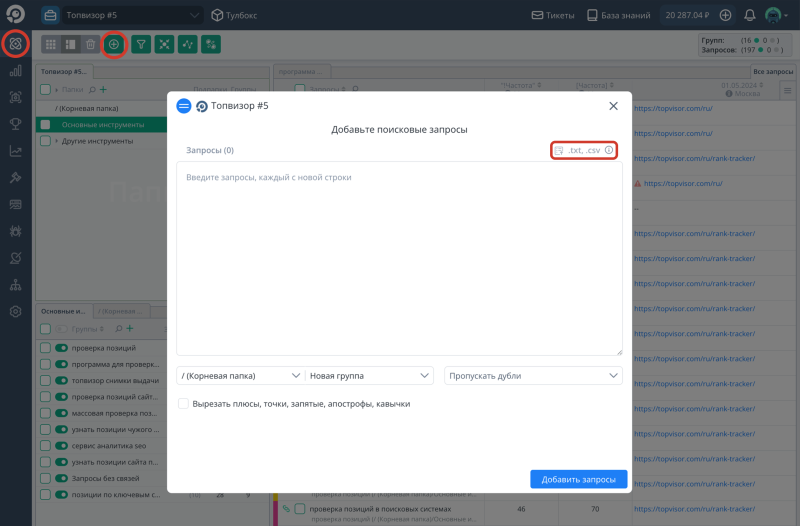Image resolution: width=800 pixels, height=526 pixels.
Task: Toggle the switch for 'проверка позиций' group
Action: (x=62, y=348)
